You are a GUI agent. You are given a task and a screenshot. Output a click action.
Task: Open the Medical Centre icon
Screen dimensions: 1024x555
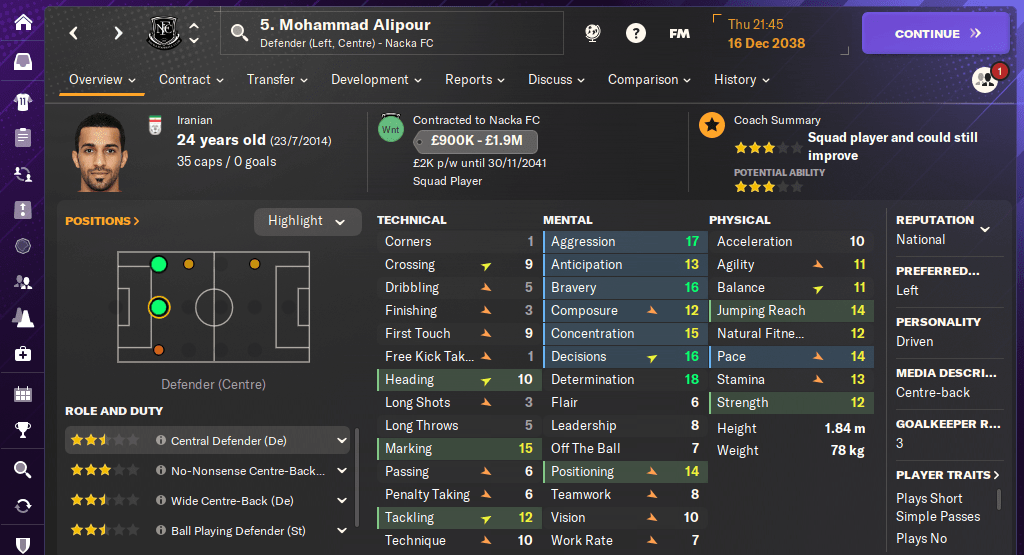coord(22,354)
